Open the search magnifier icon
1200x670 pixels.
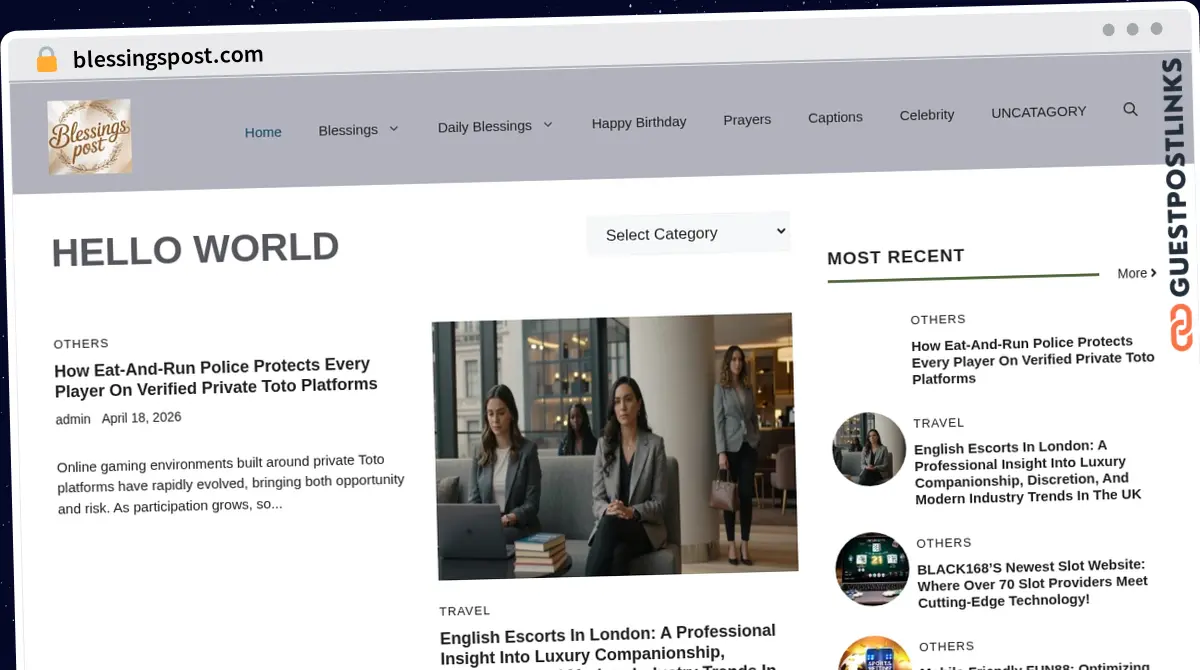coord(1130,109)
